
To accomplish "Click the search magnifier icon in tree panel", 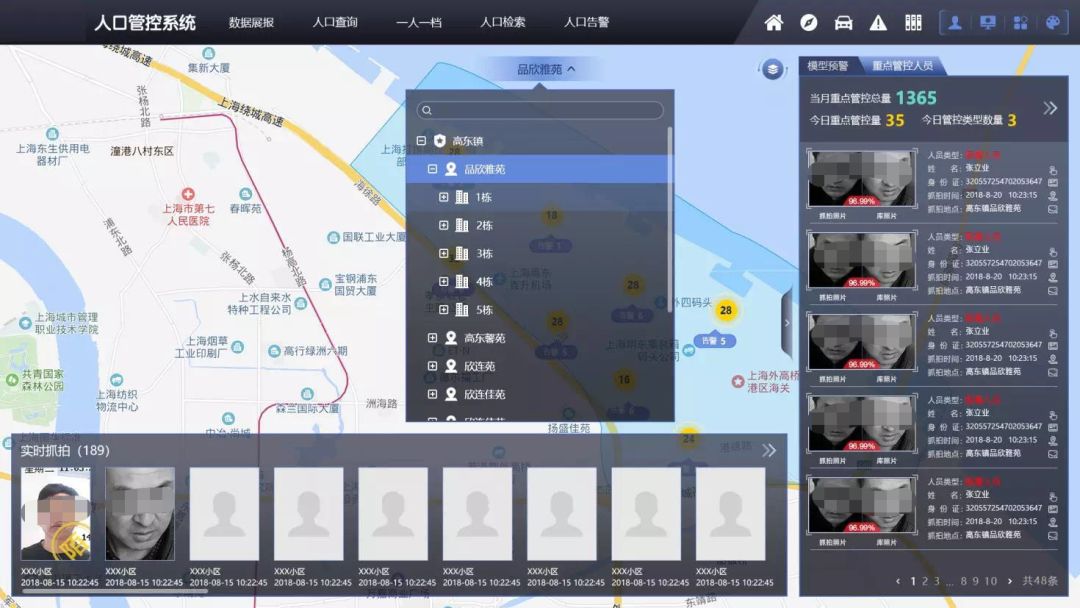I will click(427, 110).
